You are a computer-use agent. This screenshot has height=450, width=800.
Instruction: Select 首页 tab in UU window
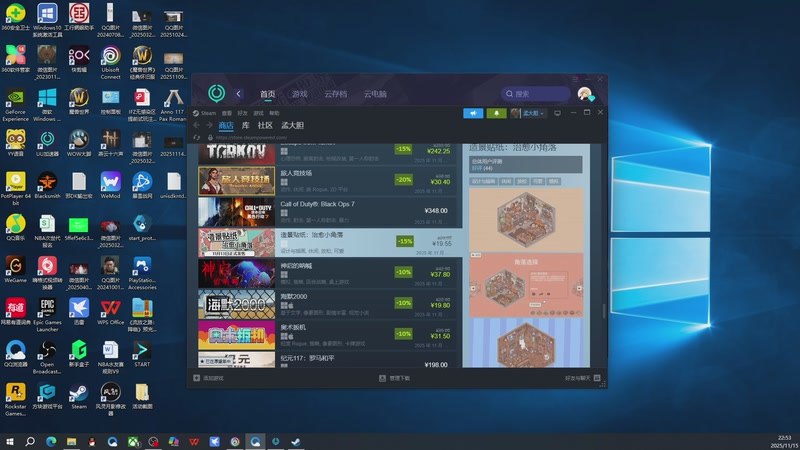pyautogui.click(x=267, y=94)
